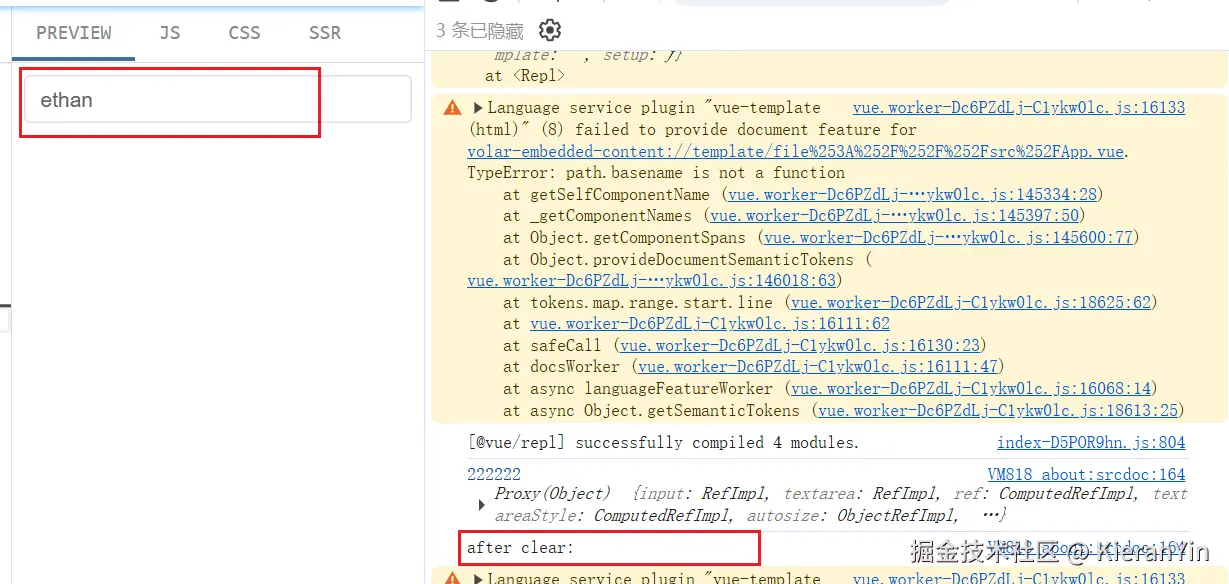Click the 3 条已隐藏 hidden messages label
This screenshot has width=1229, height=584.
pyautogui.click(x=480, y=31)
